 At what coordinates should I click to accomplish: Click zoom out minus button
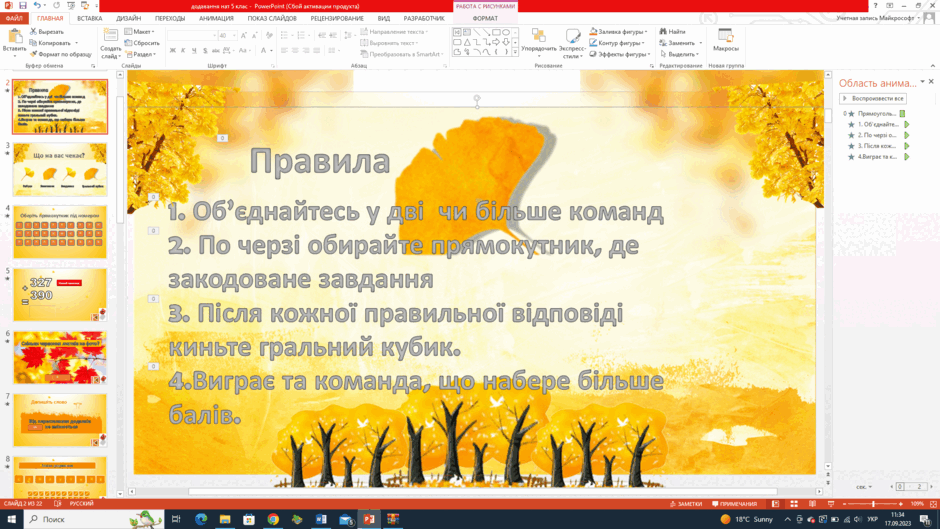845,504
